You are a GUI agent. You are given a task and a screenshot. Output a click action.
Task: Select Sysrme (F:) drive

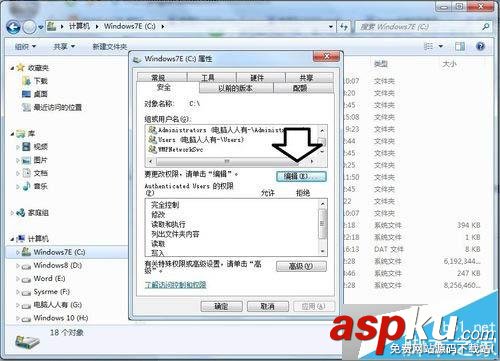pos(52,292)
